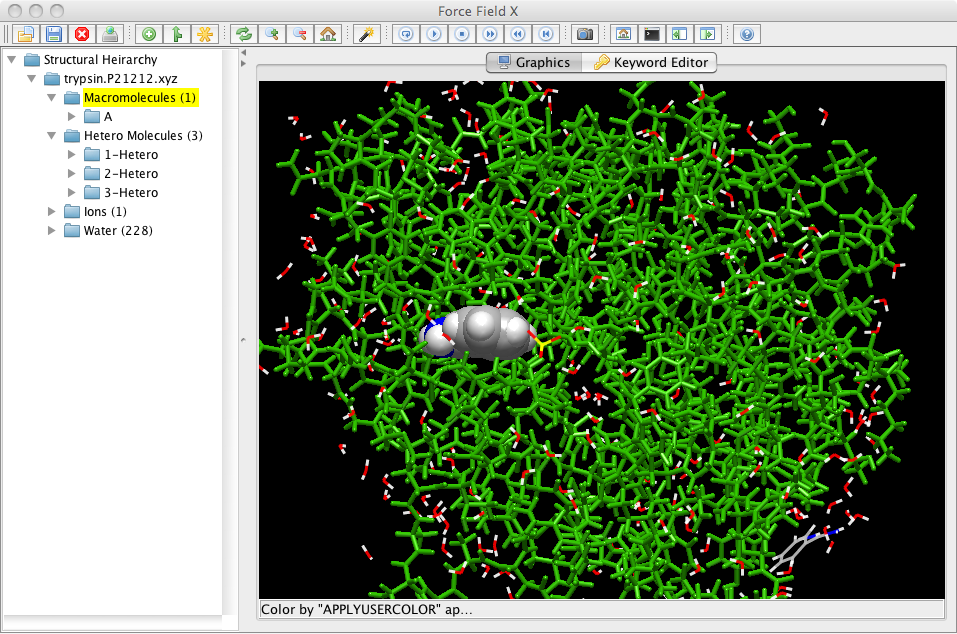Click the zoom in magnifier icon
Viewport: 957px width, 634px height.
point(271,34)
